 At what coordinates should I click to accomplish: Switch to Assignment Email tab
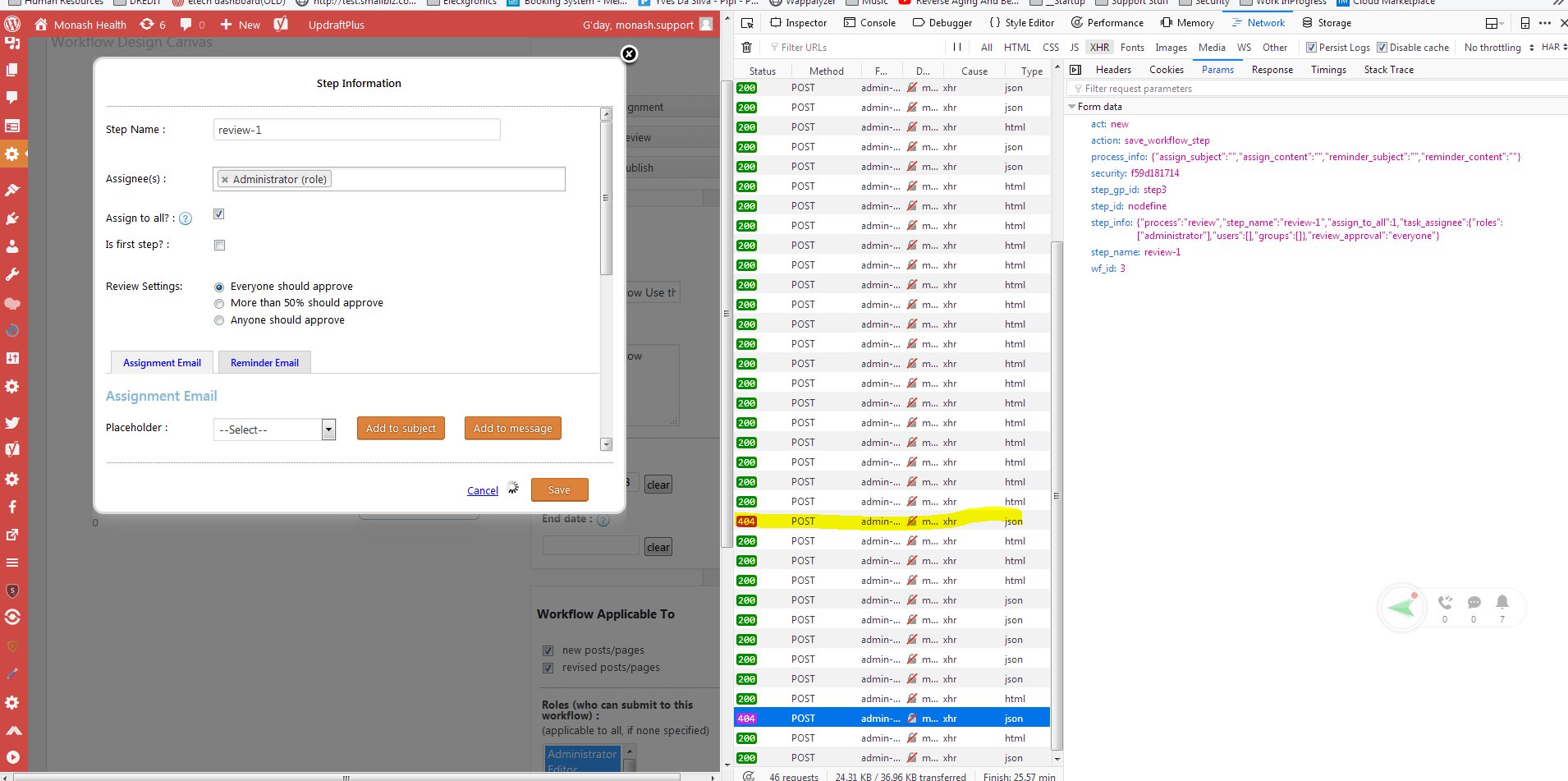(x=162, y=363)
